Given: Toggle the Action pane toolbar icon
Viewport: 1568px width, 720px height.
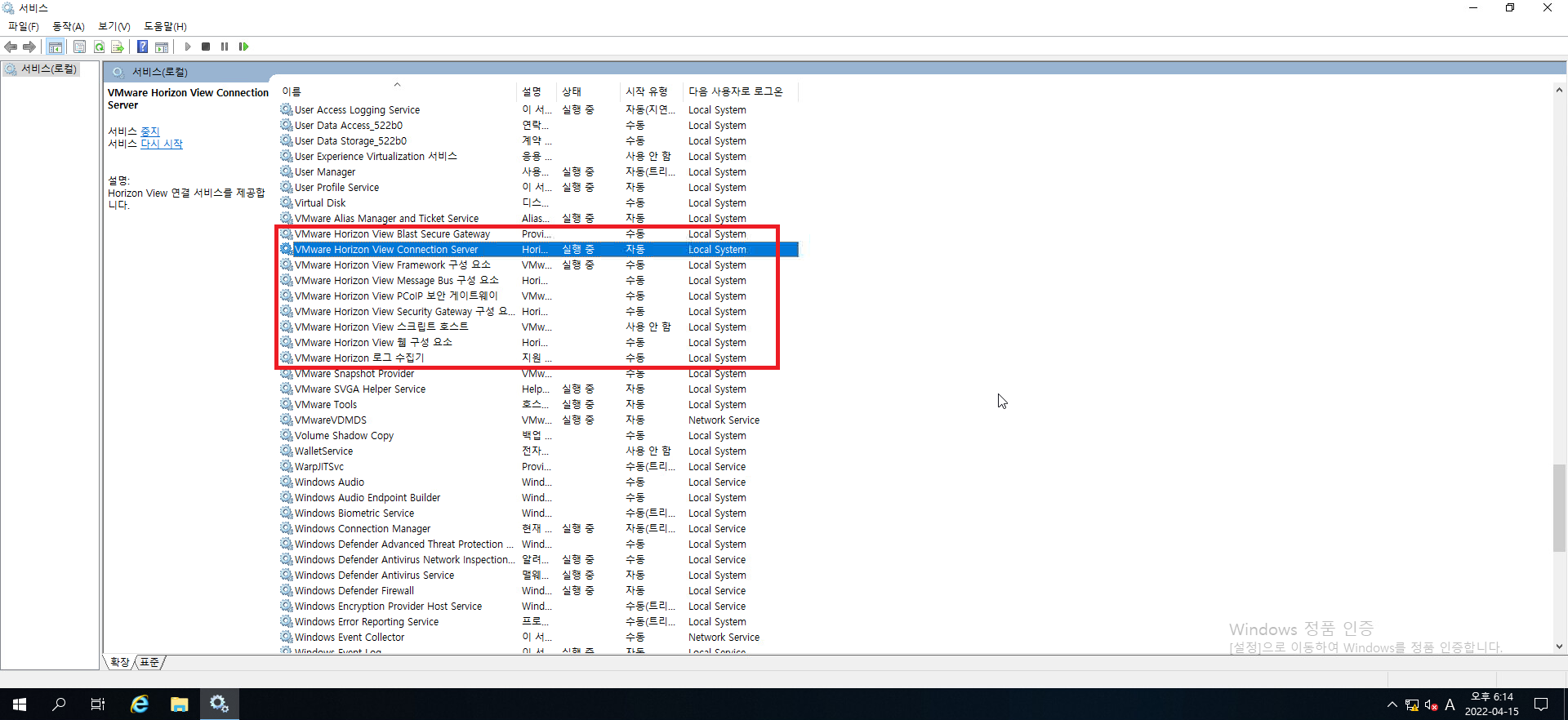Looking at the screenshot, I should 162,47.
